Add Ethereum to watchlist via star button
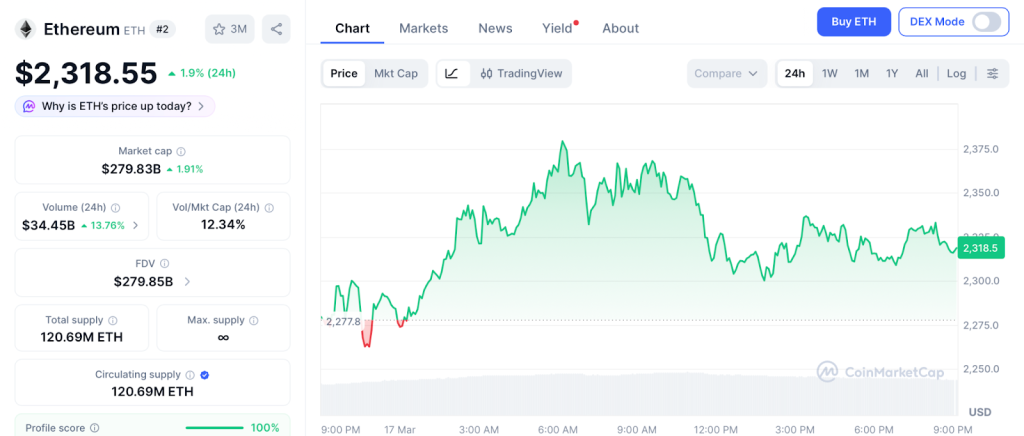The width and height of the screenshot is (1024, 436). (x=228, y=29)
